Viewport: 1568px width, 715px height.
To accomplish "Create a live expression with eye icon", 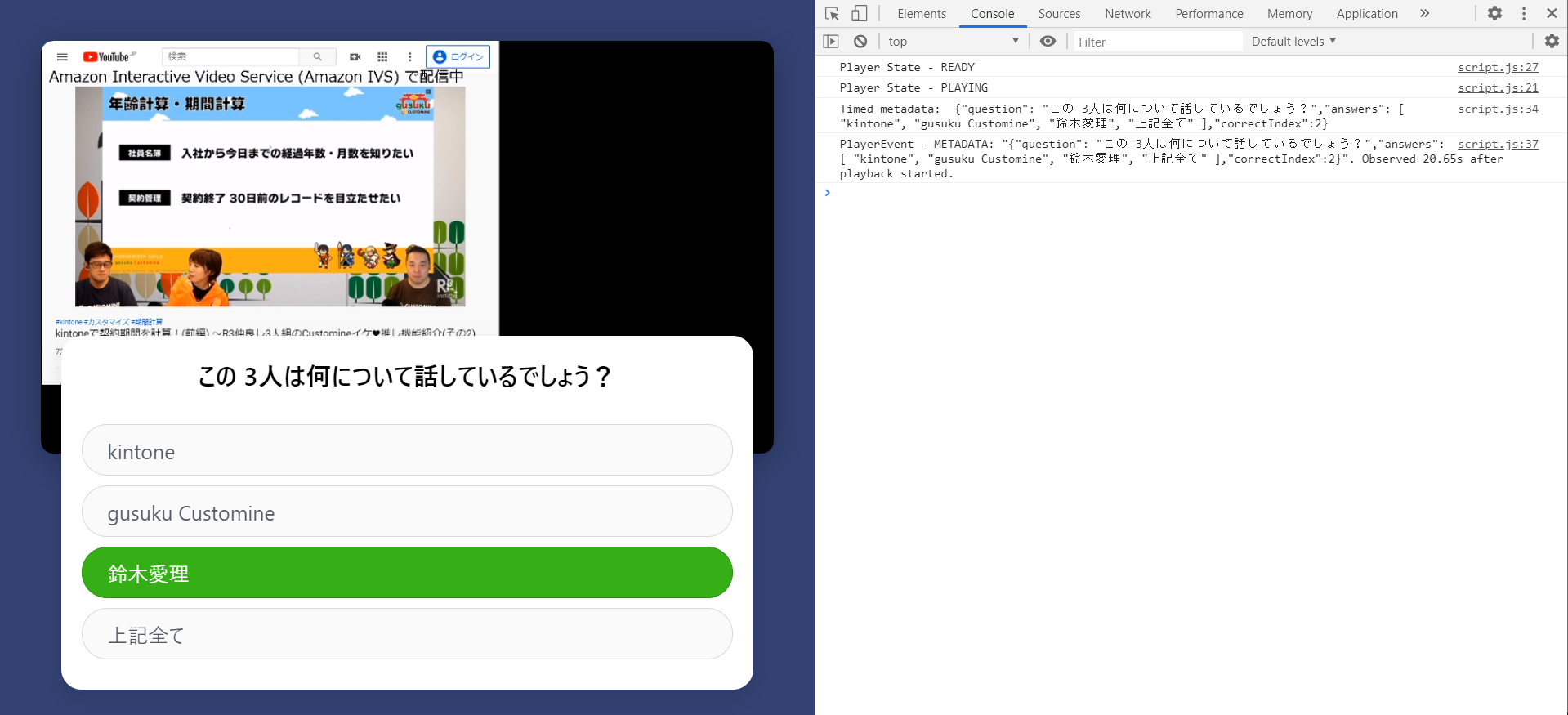I will click(x=1048, y=42).
